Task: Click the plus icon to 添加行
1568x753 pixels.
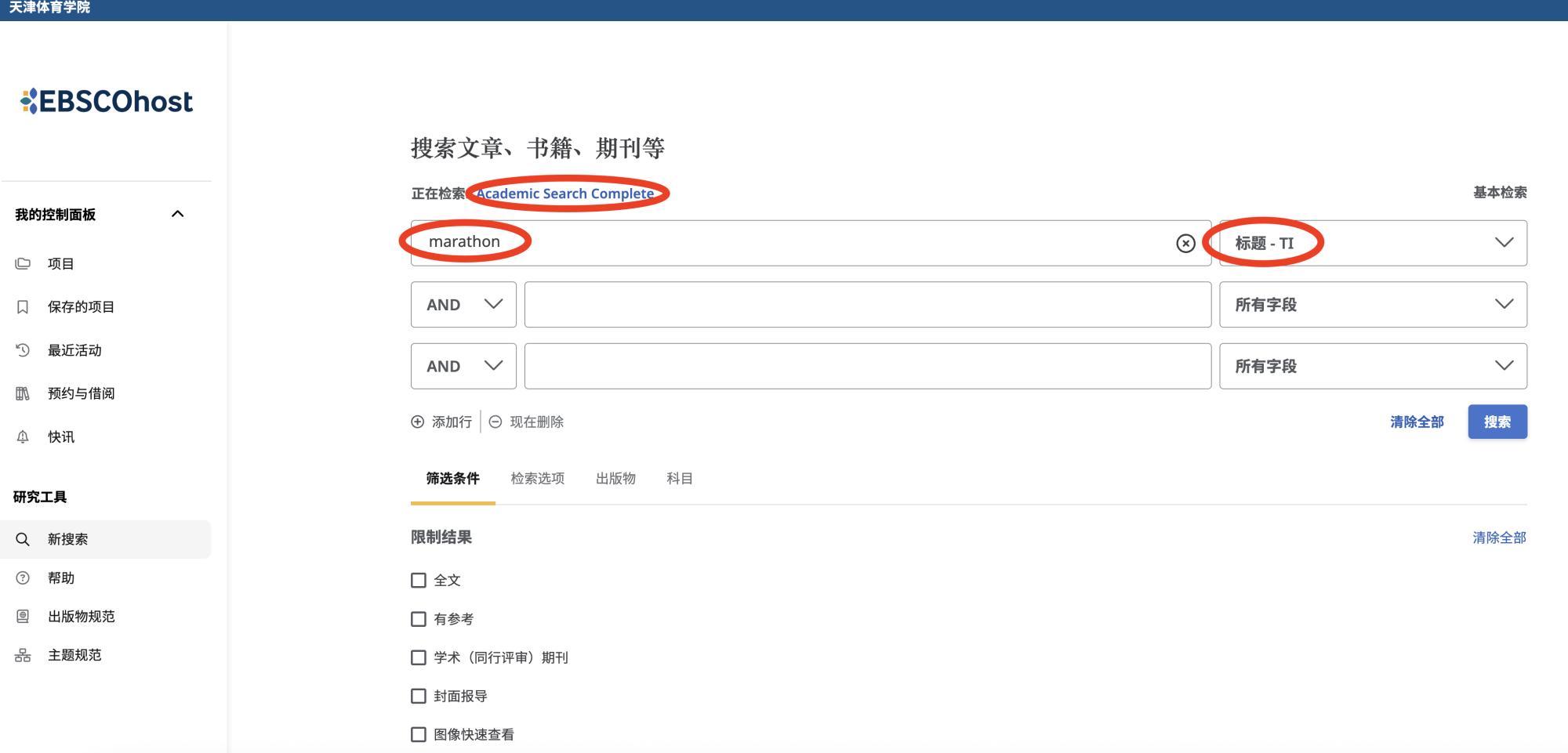Action: [418, 422]
